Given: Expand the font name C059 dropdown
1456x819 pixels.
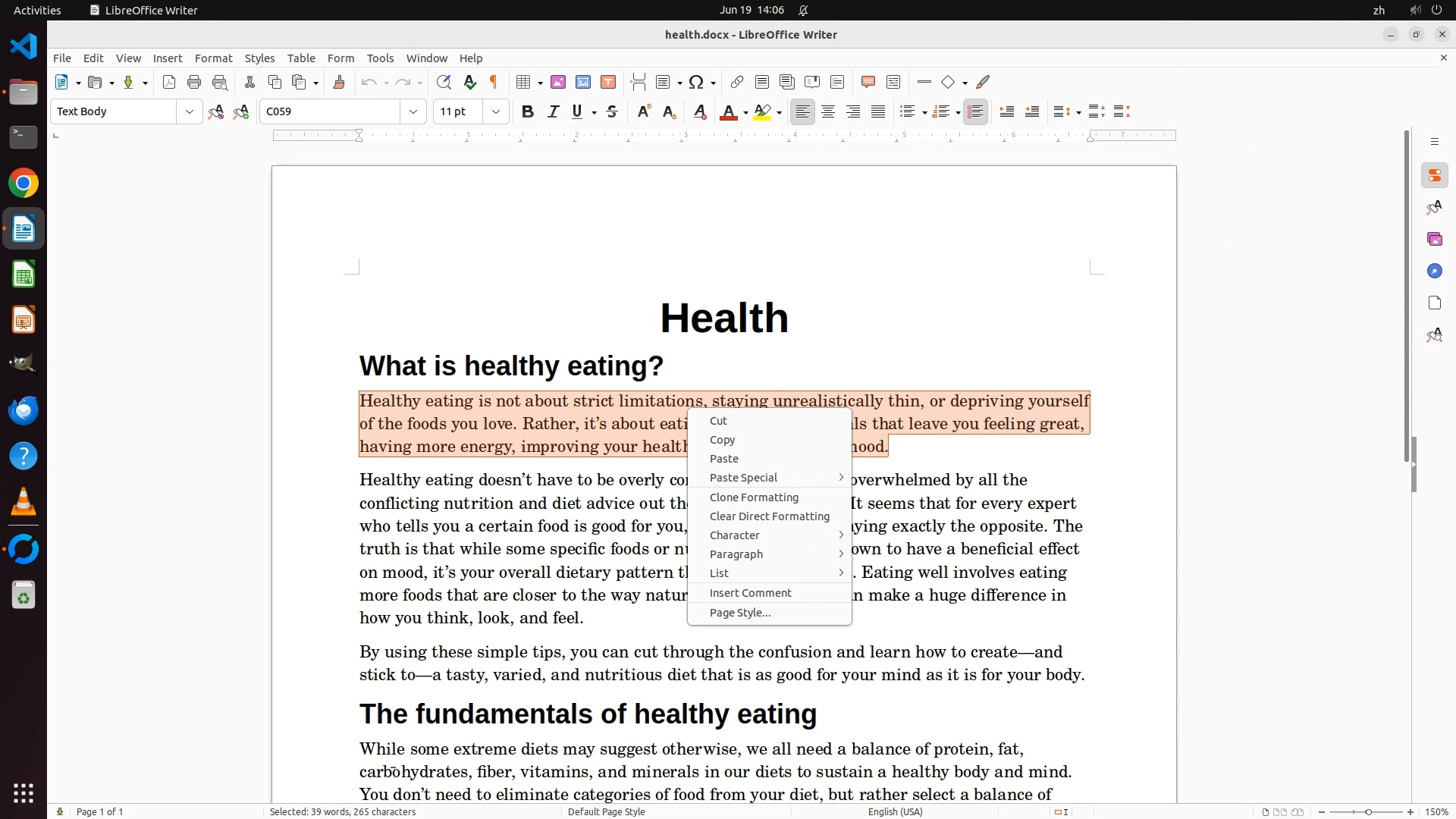Looking at the screenshot, I should point(413,111).
